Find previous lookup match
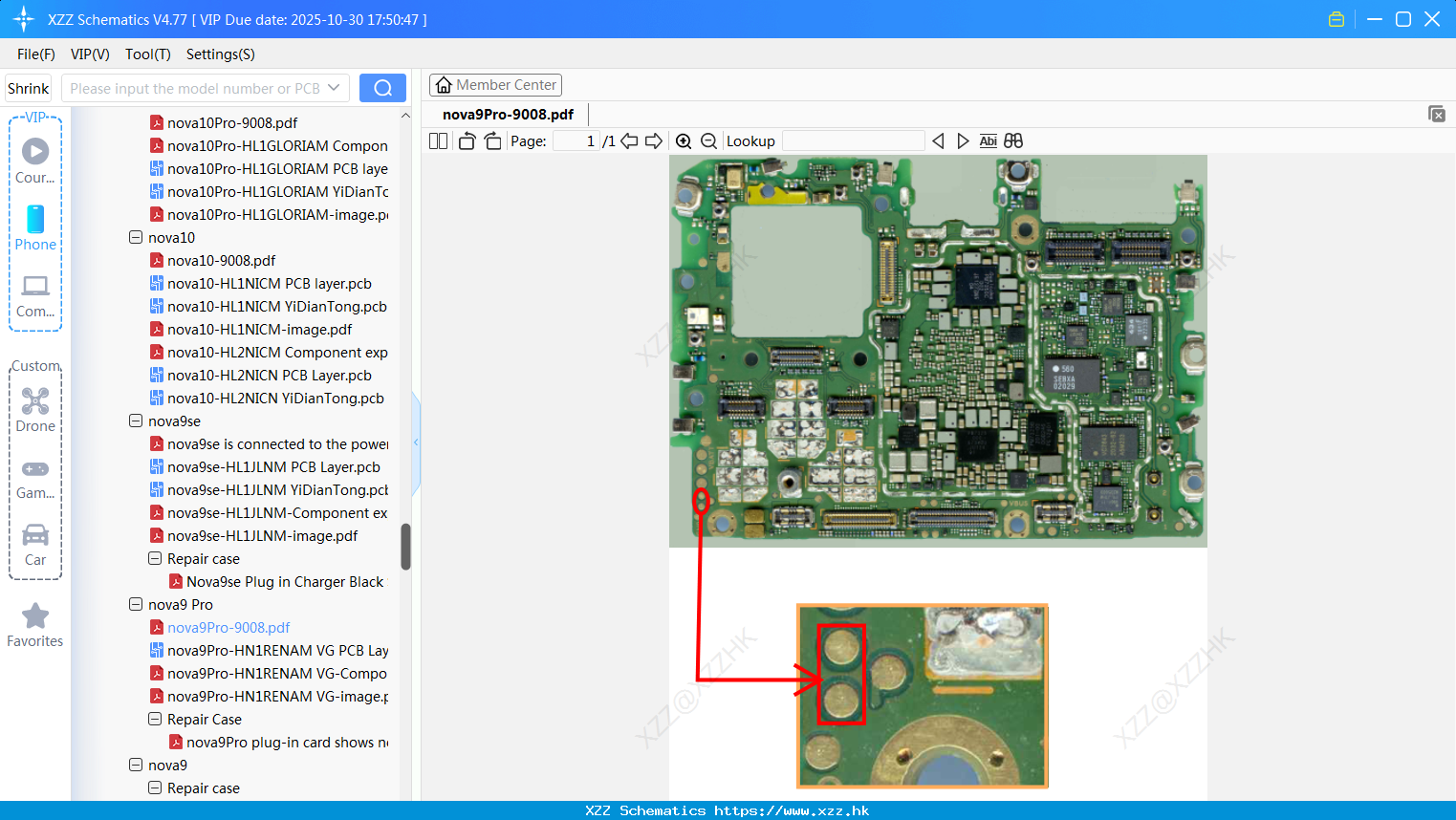1456x820 pixels. point(938,141)
